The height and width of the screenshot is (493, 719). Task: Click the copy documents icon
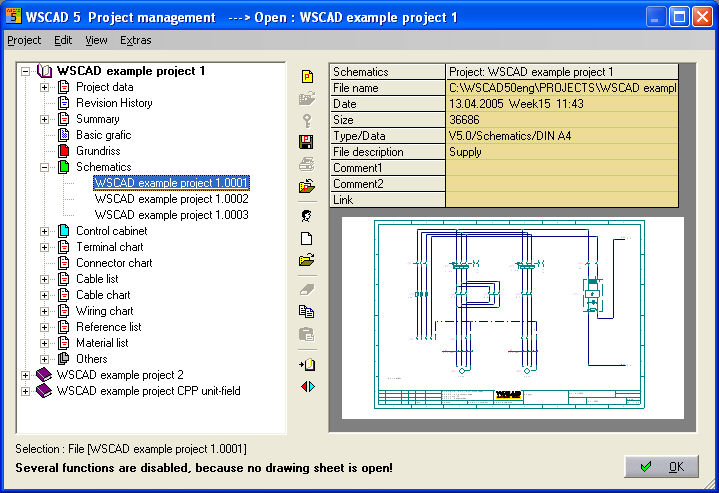(307, 312)
